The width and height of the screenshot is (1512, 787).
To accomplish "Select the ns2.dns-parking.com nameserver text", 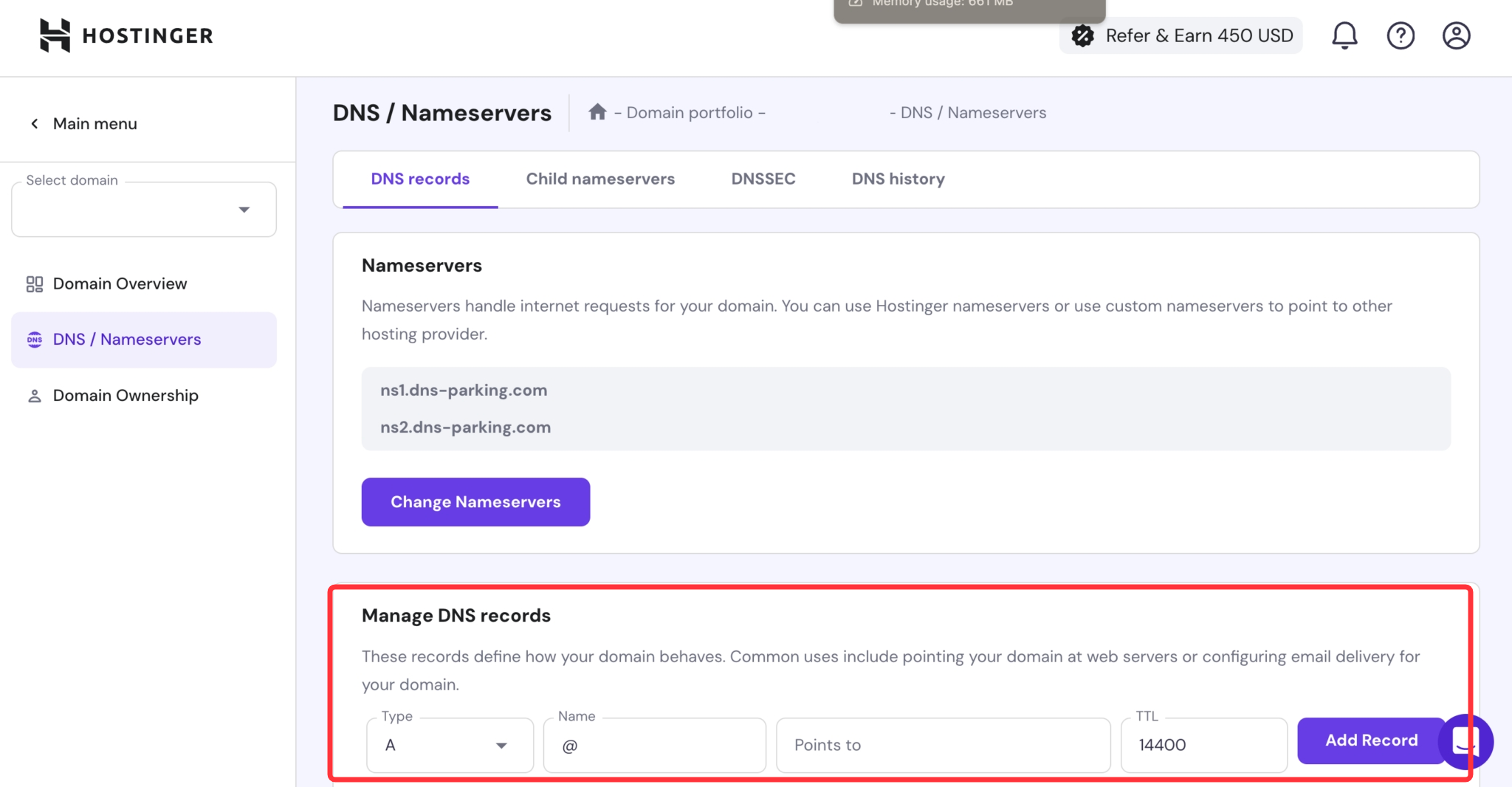I will click(x=466, y=427).
